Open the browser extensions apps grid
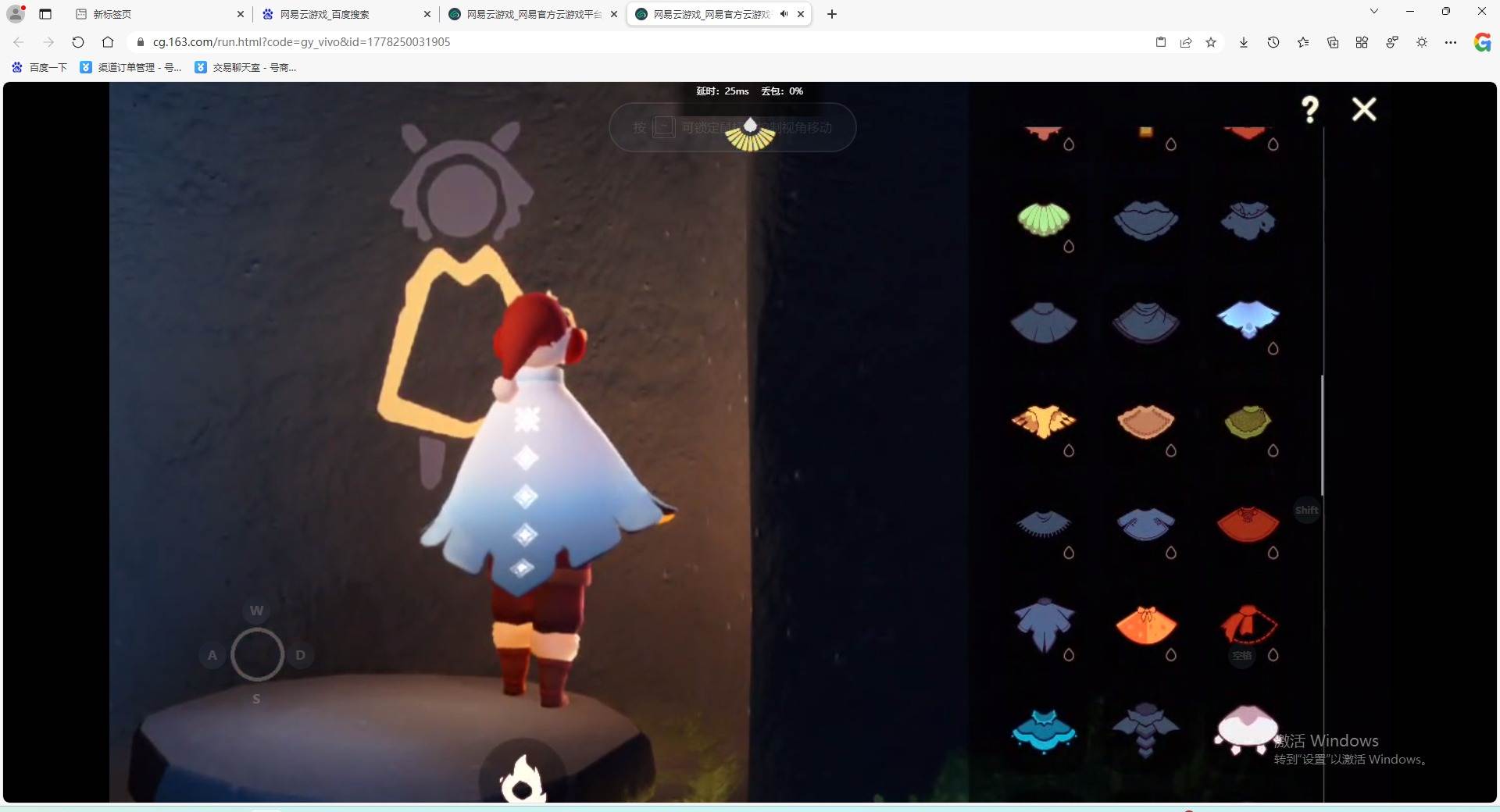Image resolution: width=1500 pixels, height=812 pixels. point(1362,42)
